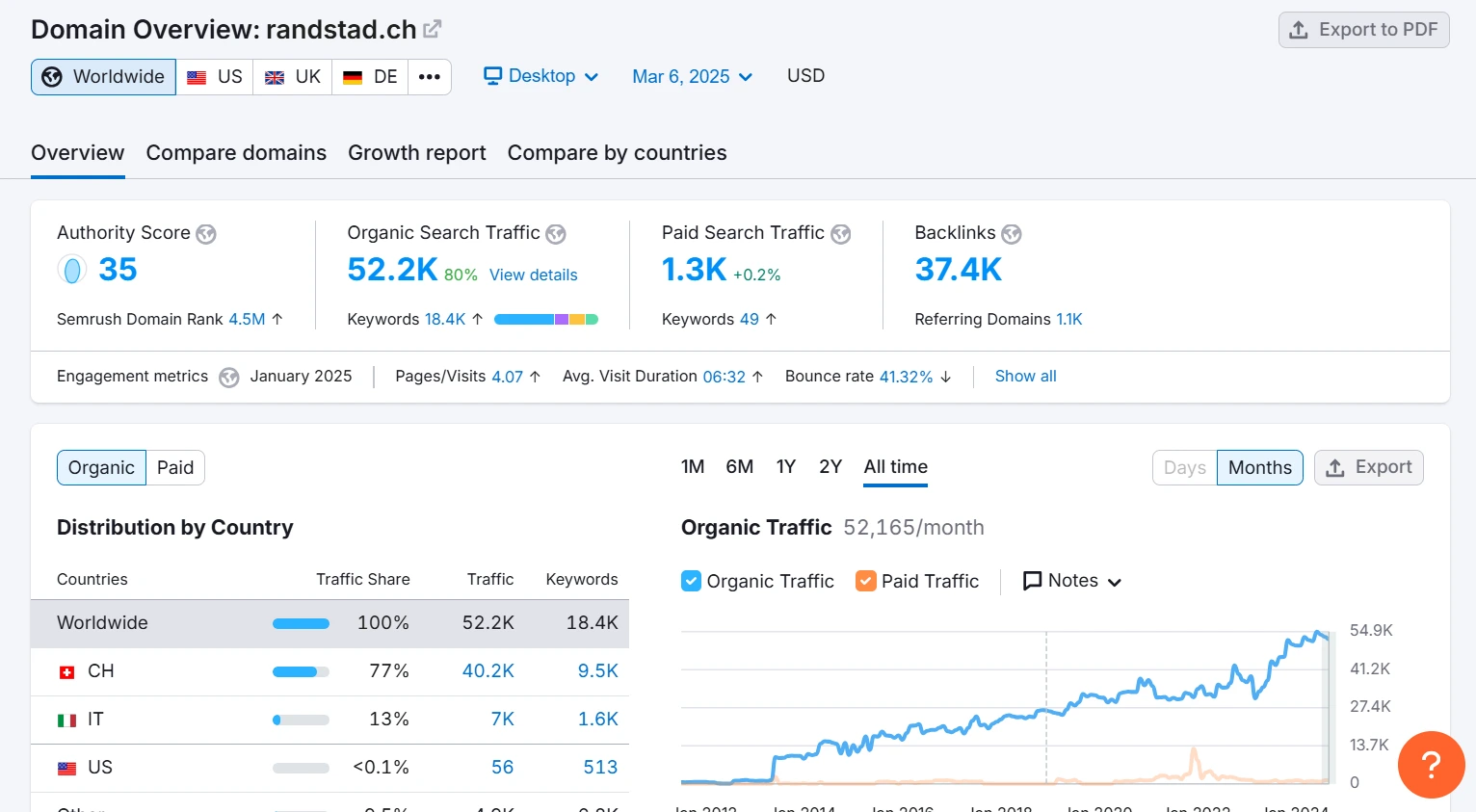The width and height of the screenshot is (1476, 812).
Task: Open the USD currency selector
Action: [805, 76]
